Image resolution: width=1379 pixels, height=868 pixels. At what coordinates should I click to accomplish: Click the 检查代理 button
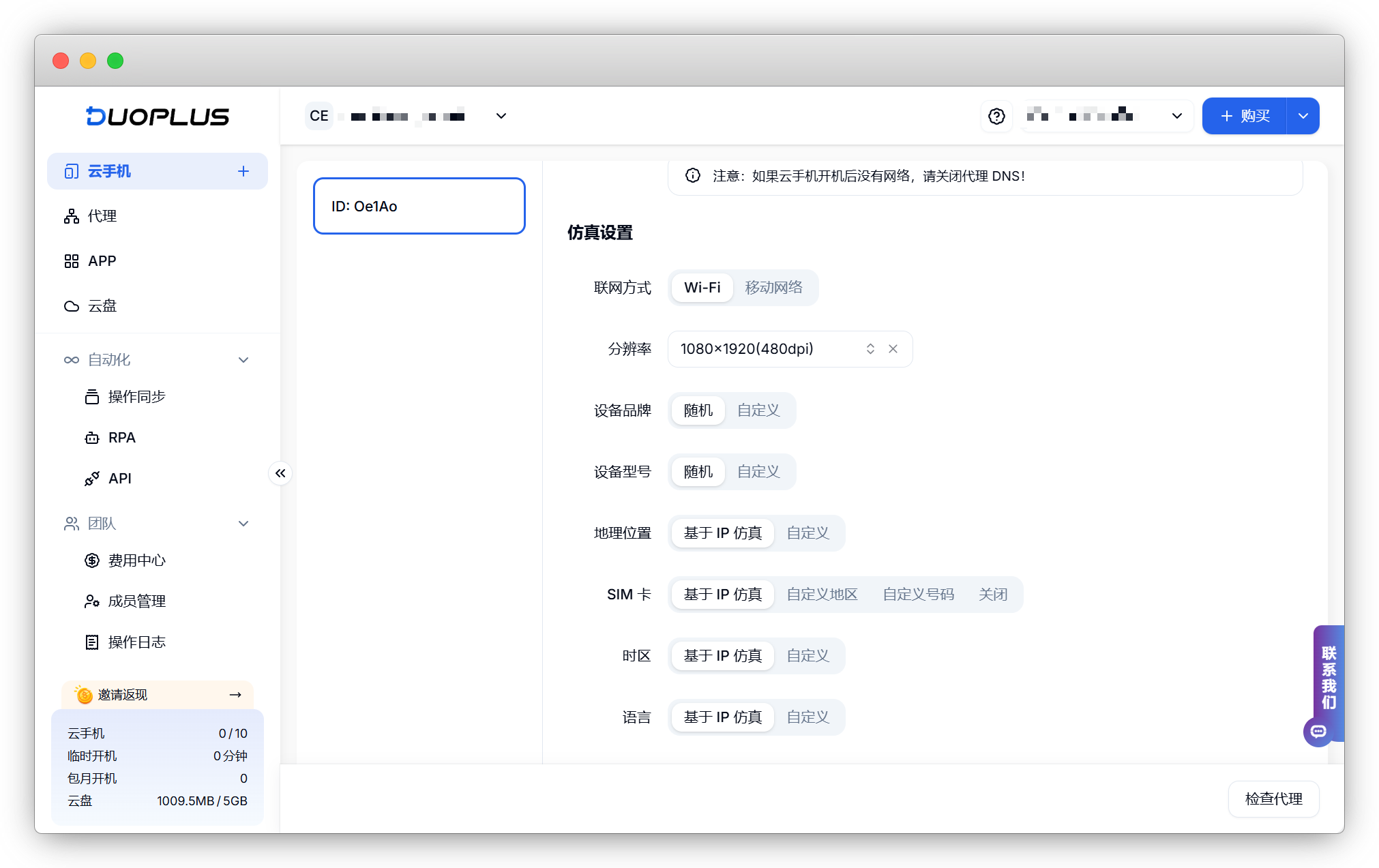point(1273,798)
